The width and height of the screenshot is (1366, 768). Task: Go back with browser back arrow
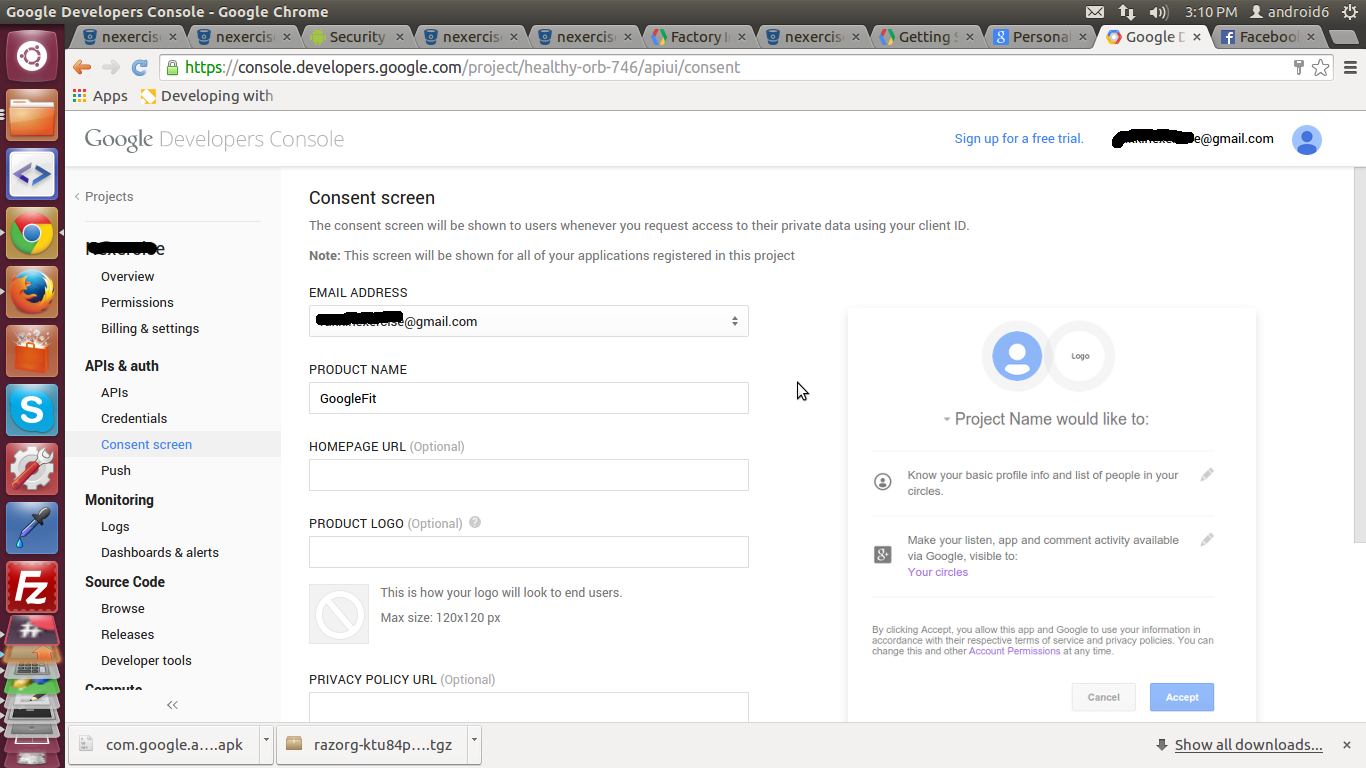pos(82,68)
